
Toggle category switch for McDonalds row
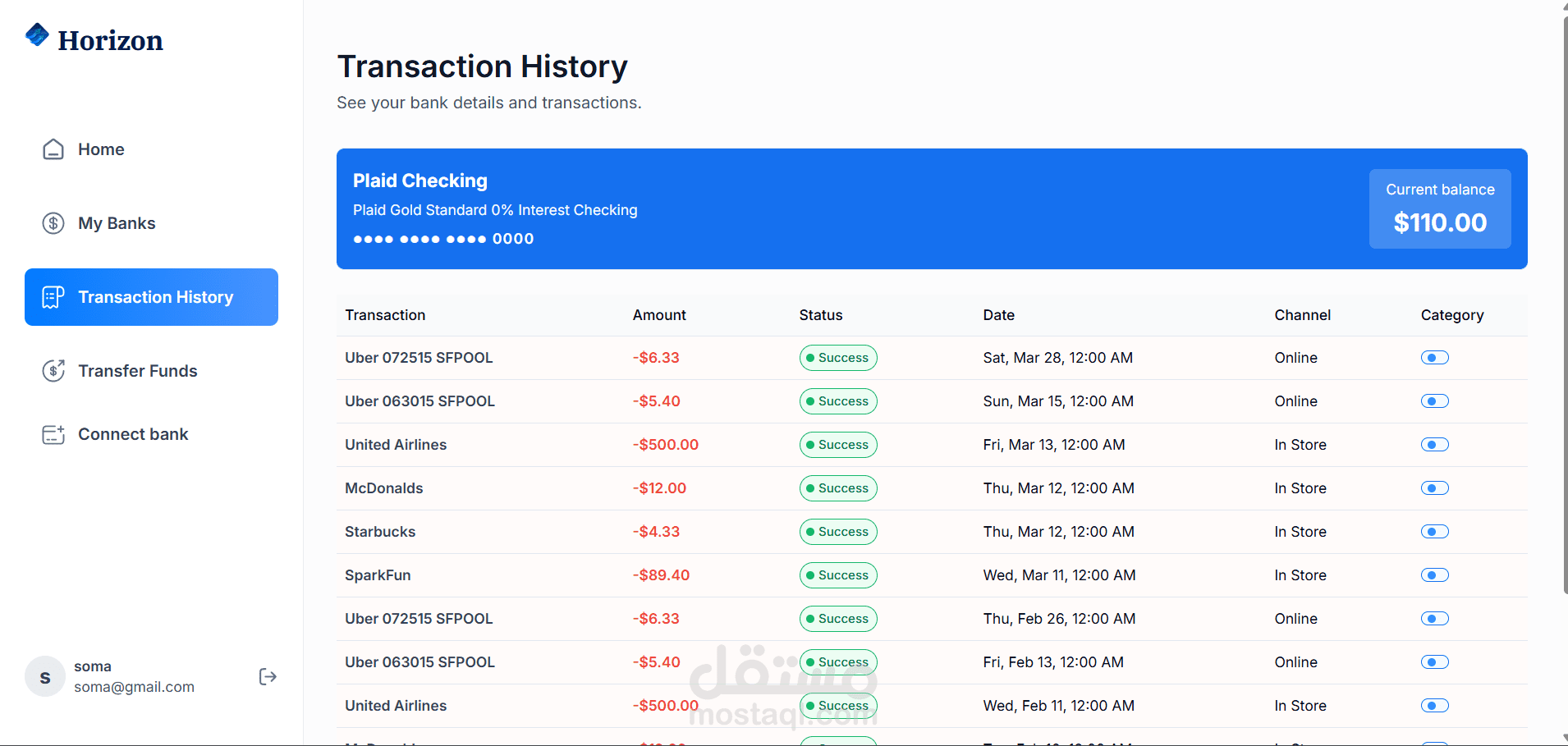tap(1434, 488)
